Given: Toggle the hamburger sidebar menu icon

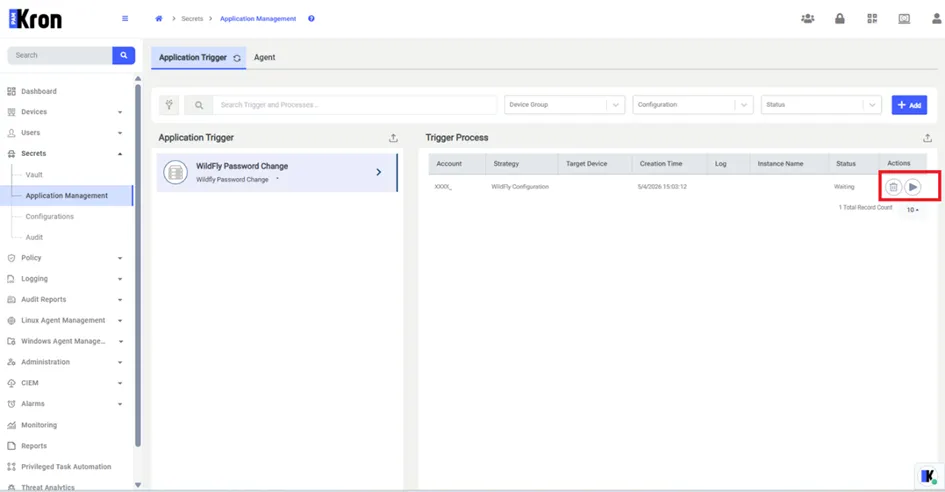Looking at the screenshot, I should pyautogui.click(x=125, y=19).
